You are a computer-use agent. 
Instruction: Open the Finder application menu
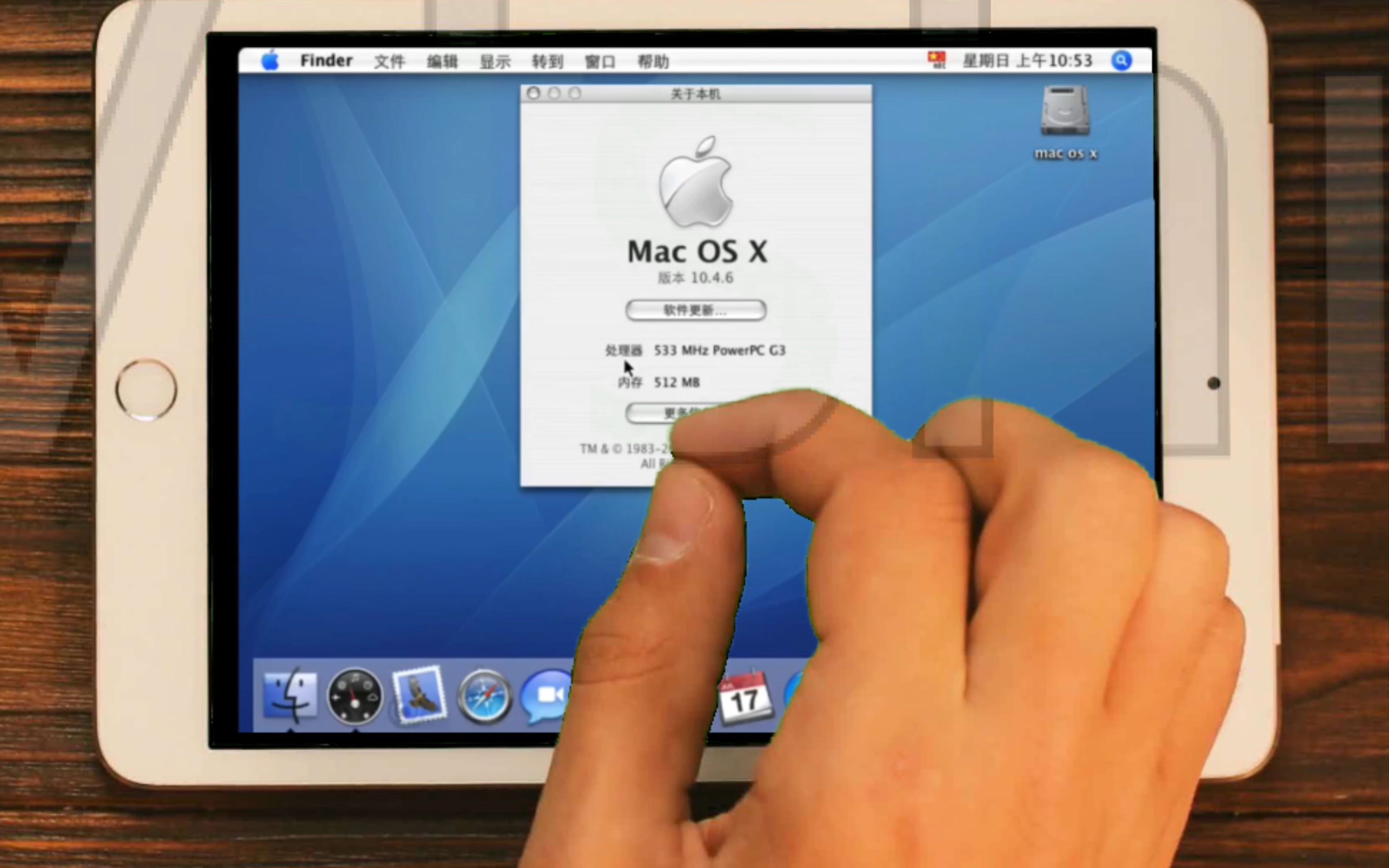(x=326, y=61)
